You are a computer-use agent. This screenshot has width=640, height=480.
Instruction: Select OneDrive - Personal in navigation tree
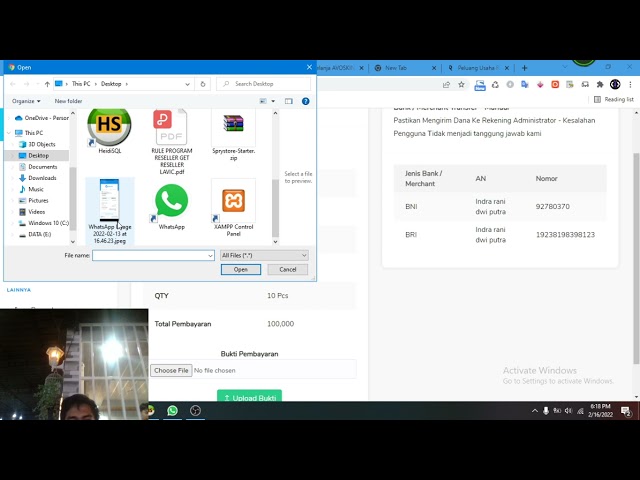click(42, 118)
